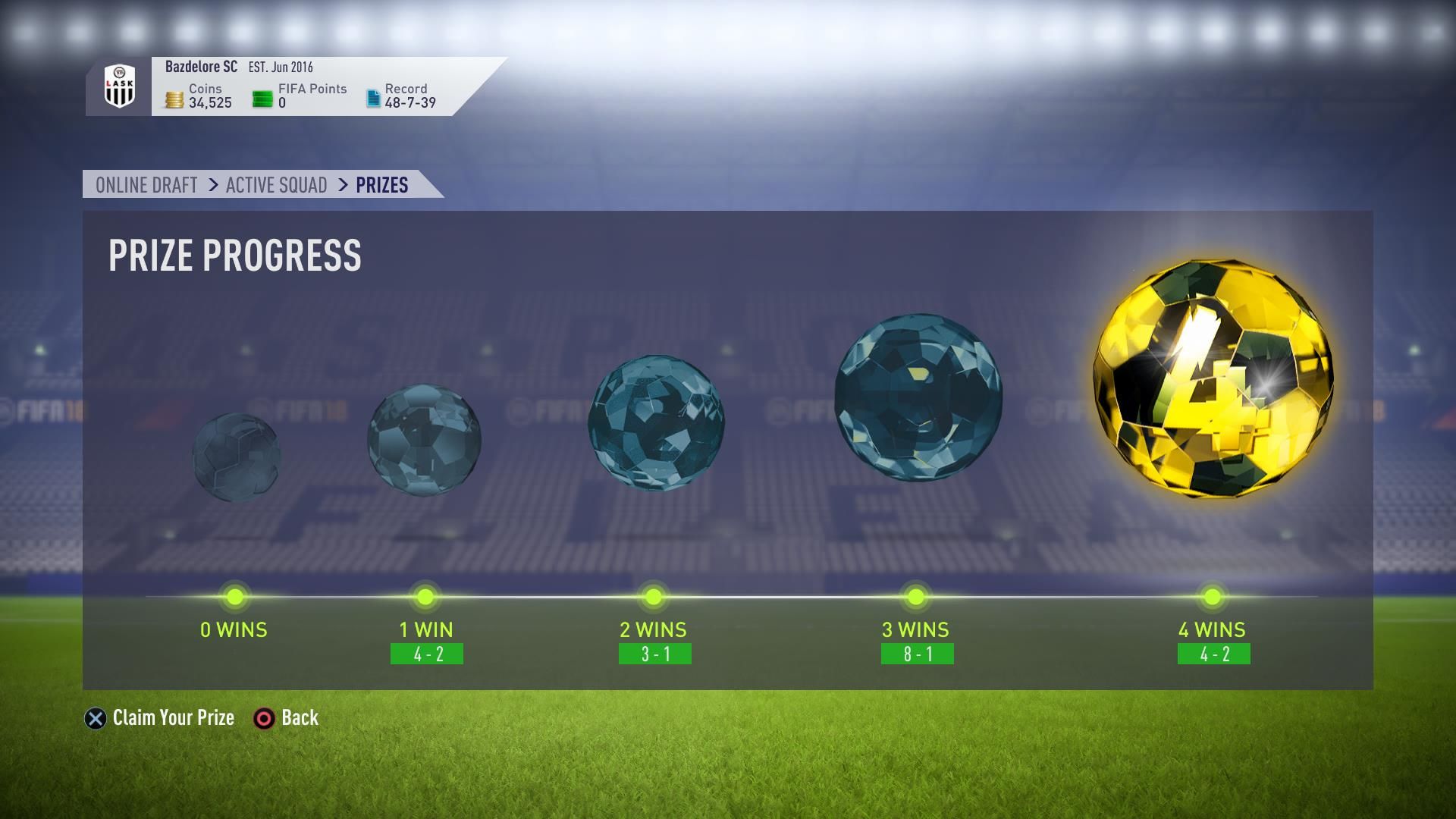Click the 3 - 1 score badge
1456x819 pixels.
click(655, 654)
